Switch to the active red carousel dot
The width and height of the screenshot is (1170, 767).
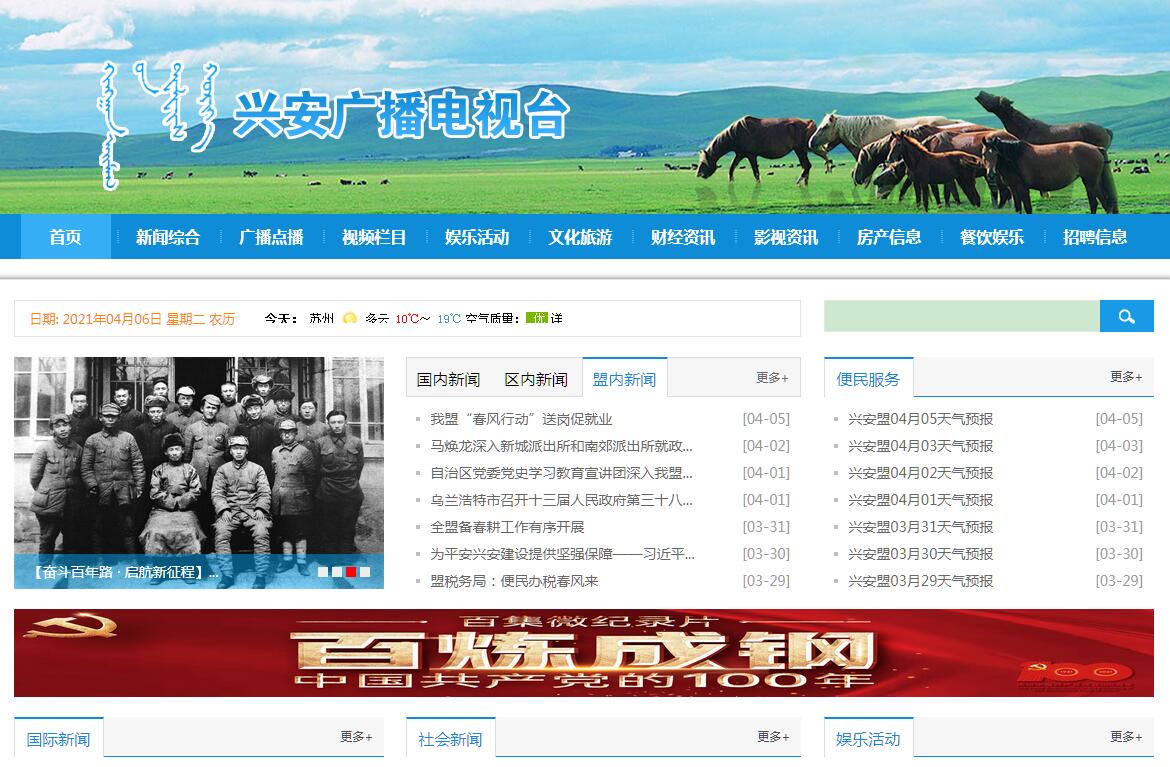pos(351,572)
